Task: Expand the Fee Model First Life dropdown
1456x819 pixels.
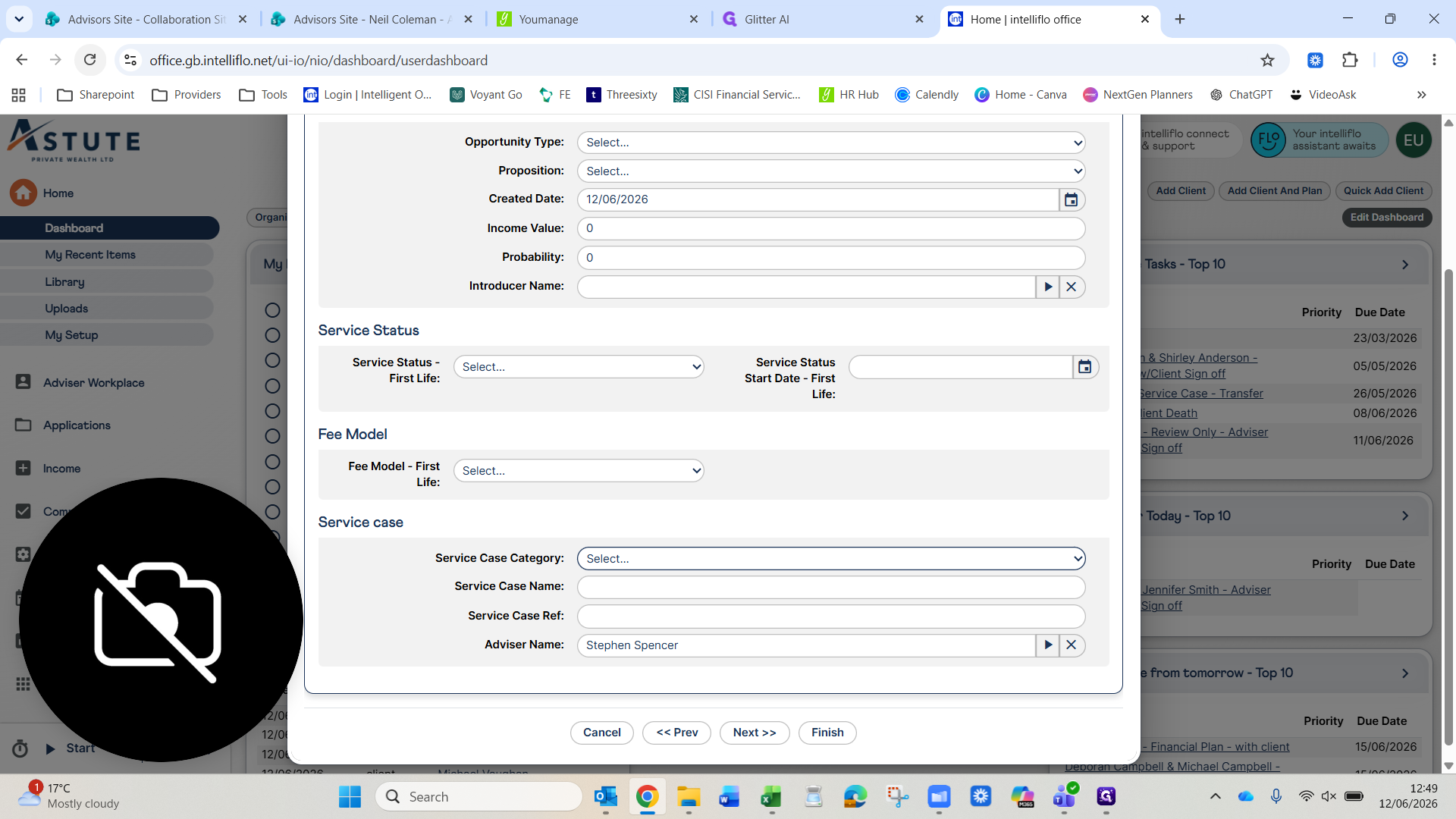Action: [579, 471]
